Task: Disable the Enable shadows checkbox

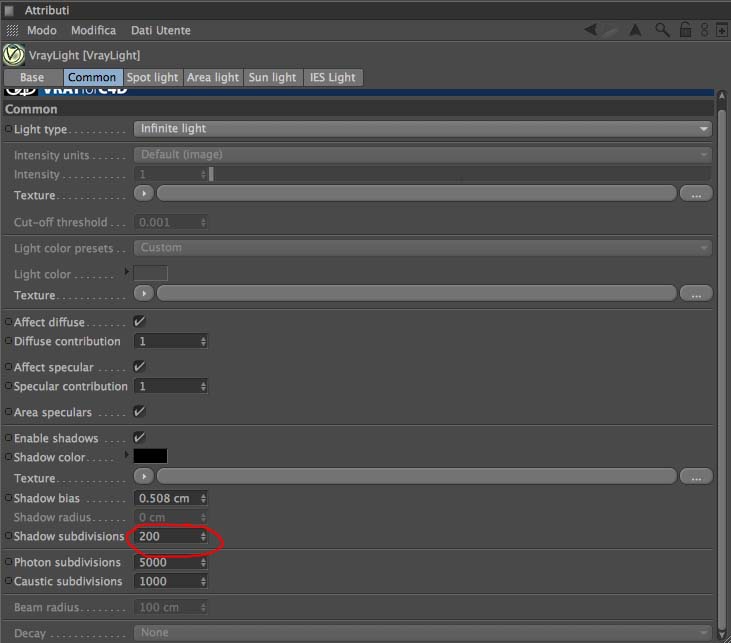Action: (139, 437)
